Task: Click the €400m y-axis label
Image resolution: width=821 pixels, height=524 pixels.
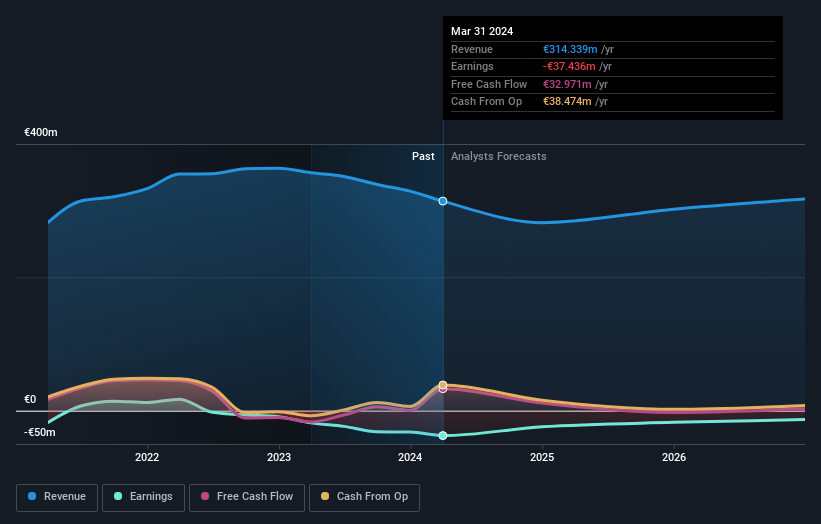Action: 41,132
